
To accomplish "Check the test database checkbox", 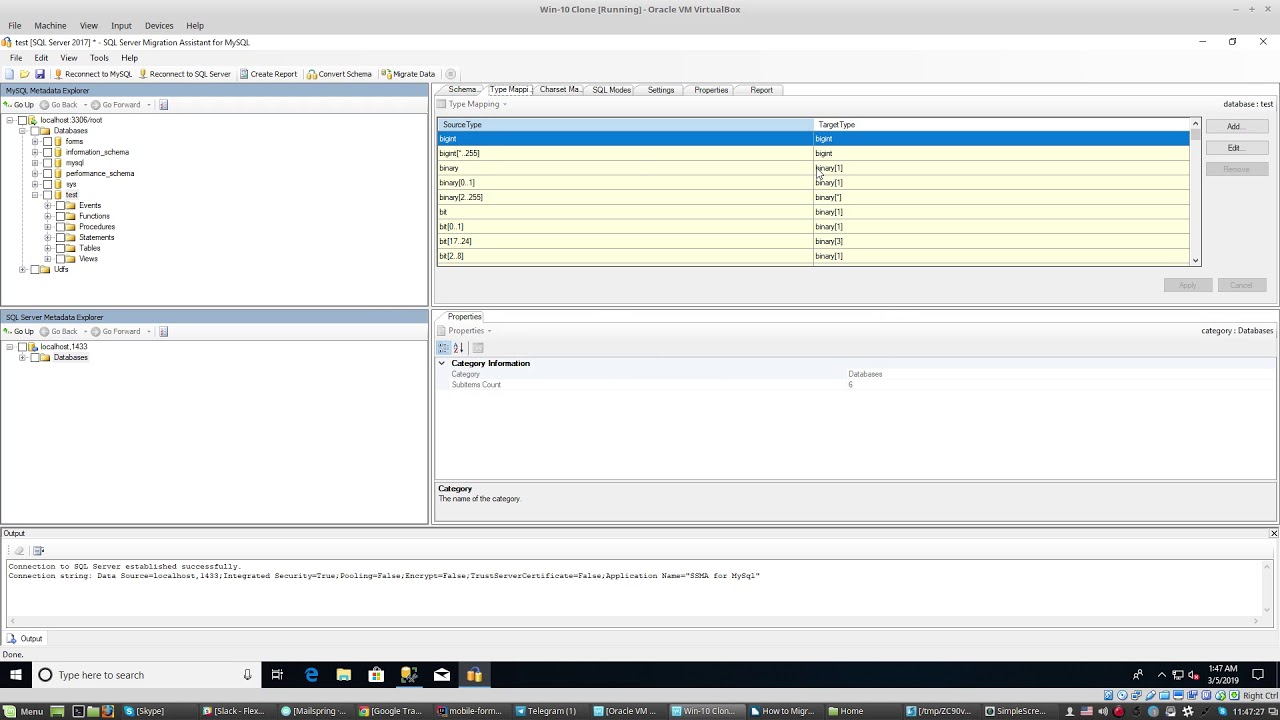I will click(47, 195).
